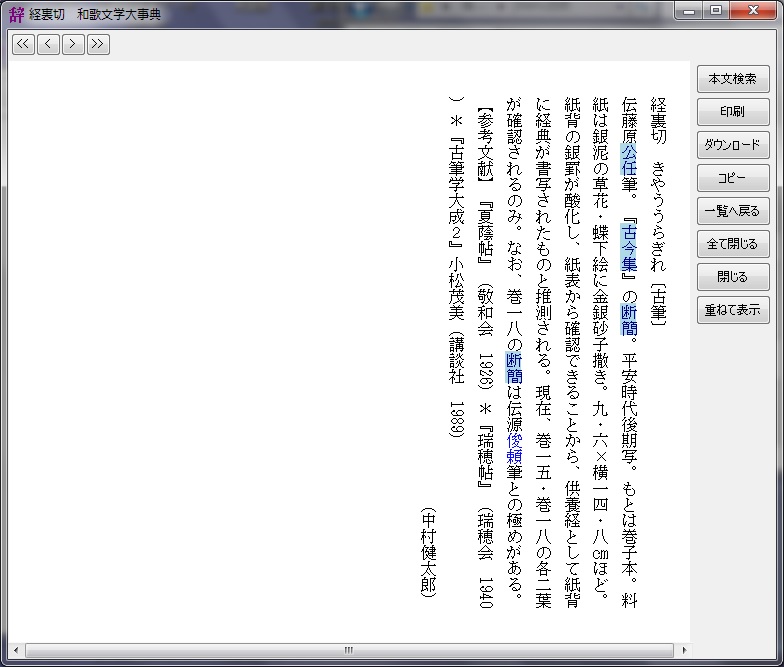Click the 辞 application icon in title bar
Screen dimensions: 784x667
[x=16, y=14]
